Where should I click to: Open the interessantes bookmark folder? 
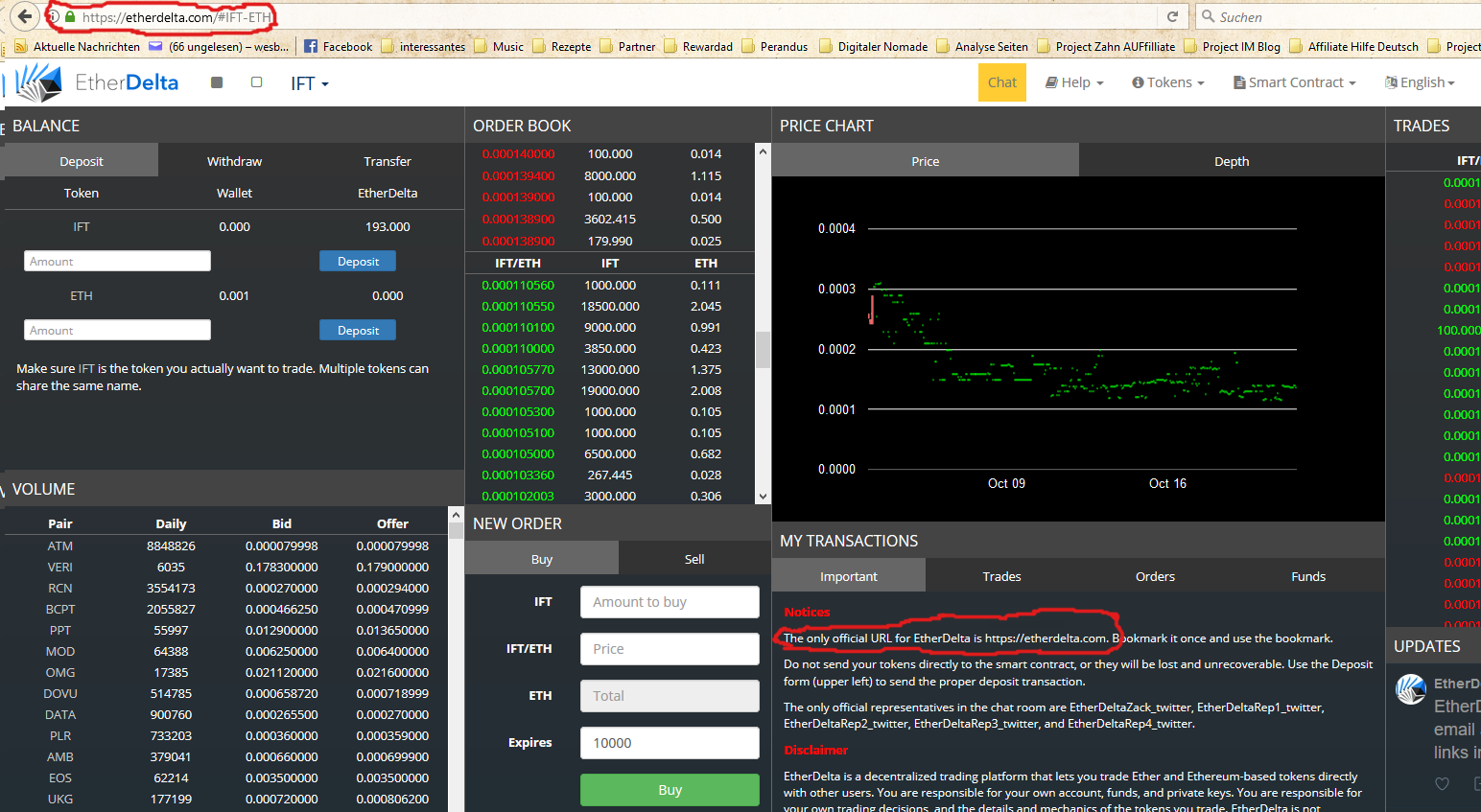(423, 46)
